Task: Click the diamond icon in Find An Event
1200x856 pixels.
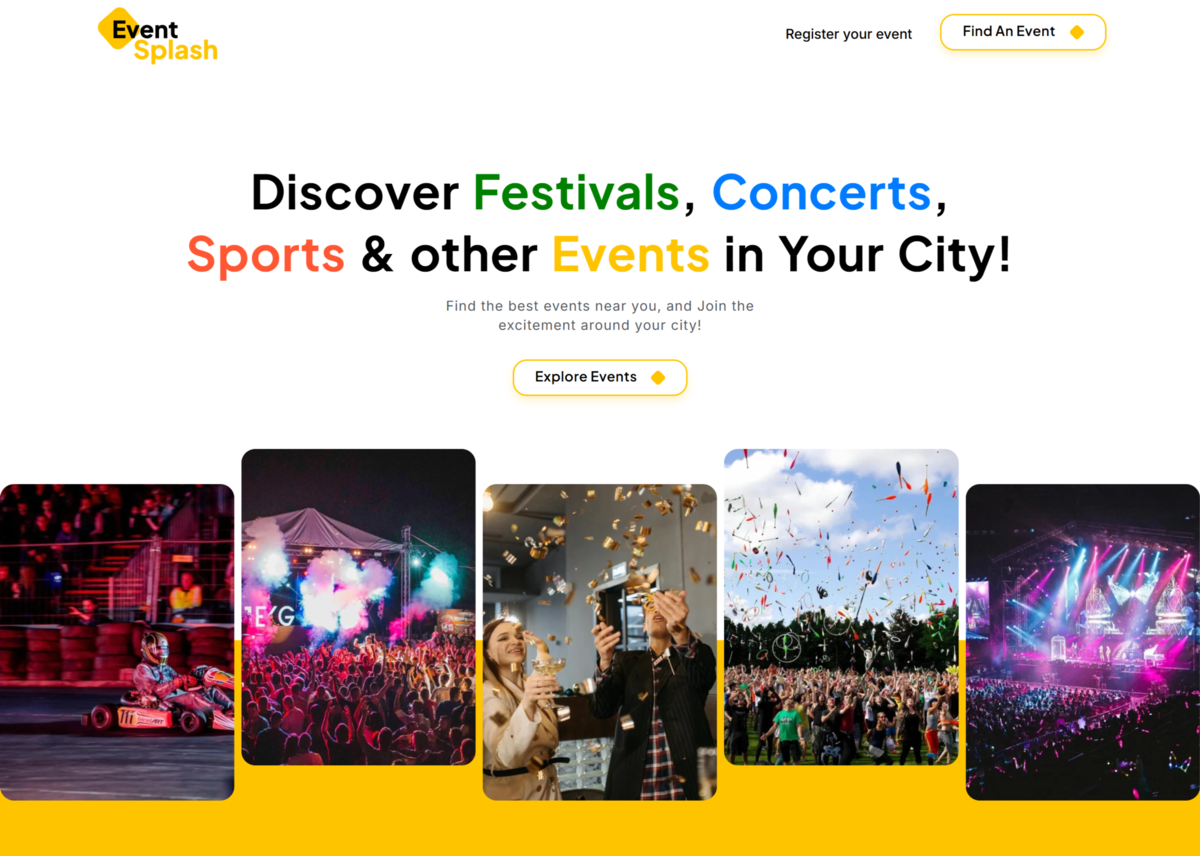Action: click(x=1077, y=32)
